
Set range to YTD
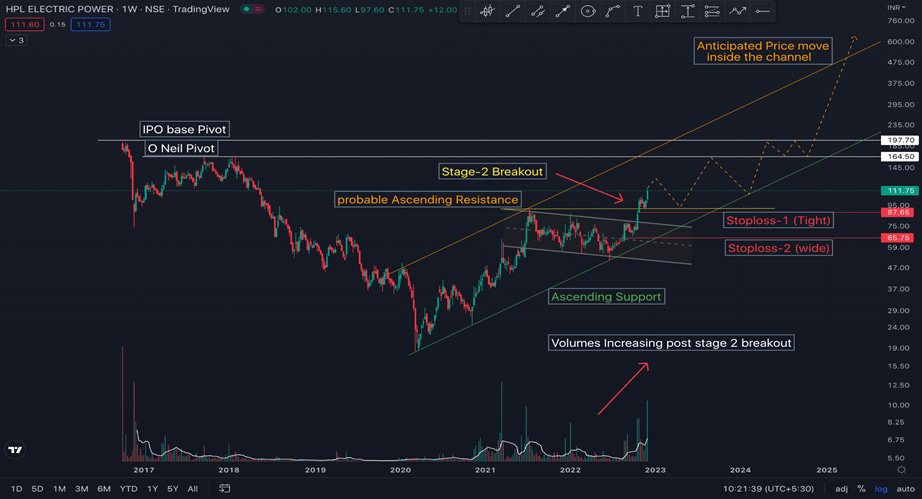[x=128, y=488]
